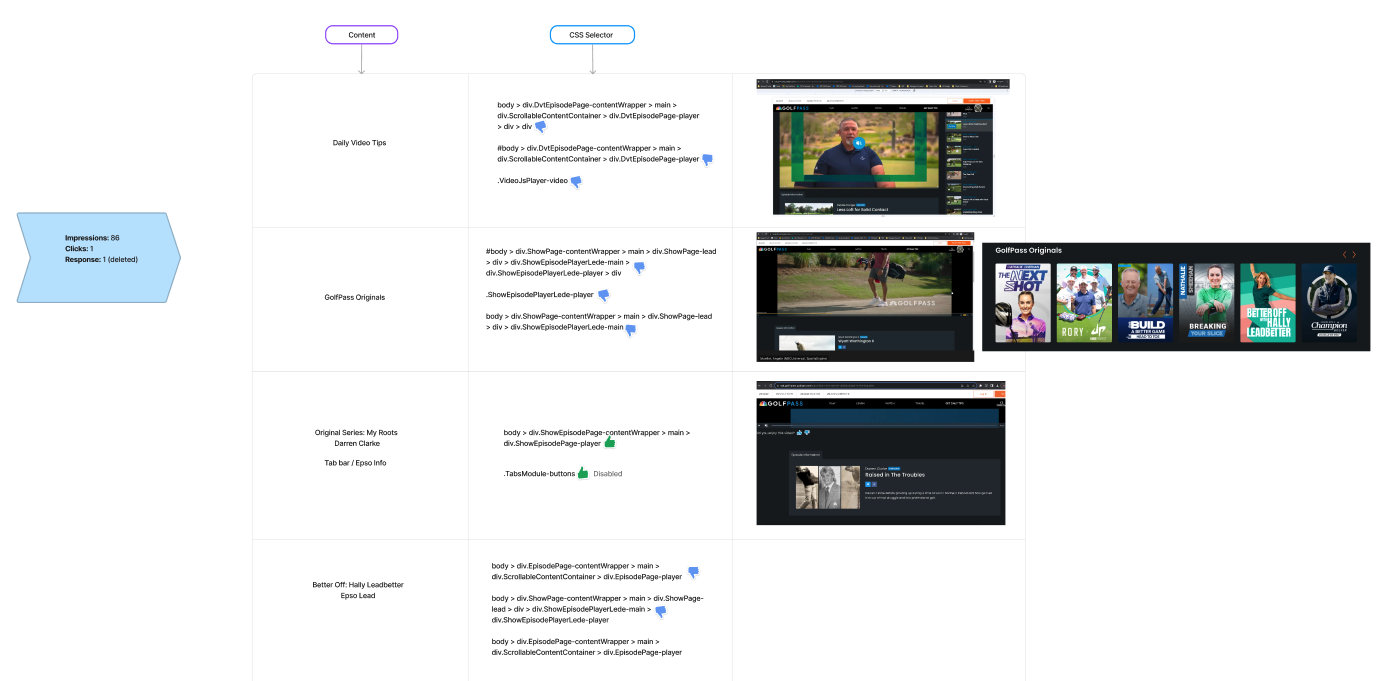Open the Champion poster
Screen dimensions: 1386x681
pyautogui.click(x=1329, y=303)
